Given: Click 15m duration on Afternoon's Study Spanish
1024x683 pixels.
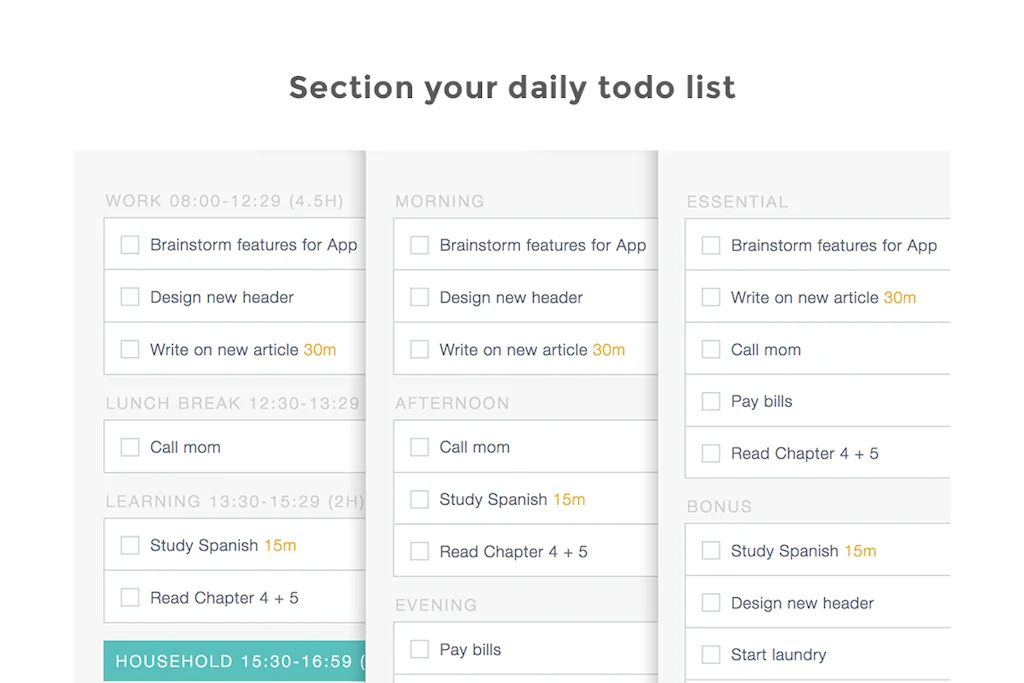Looking at the screenshot, I should pyautogui.click(x=569, y=499).
